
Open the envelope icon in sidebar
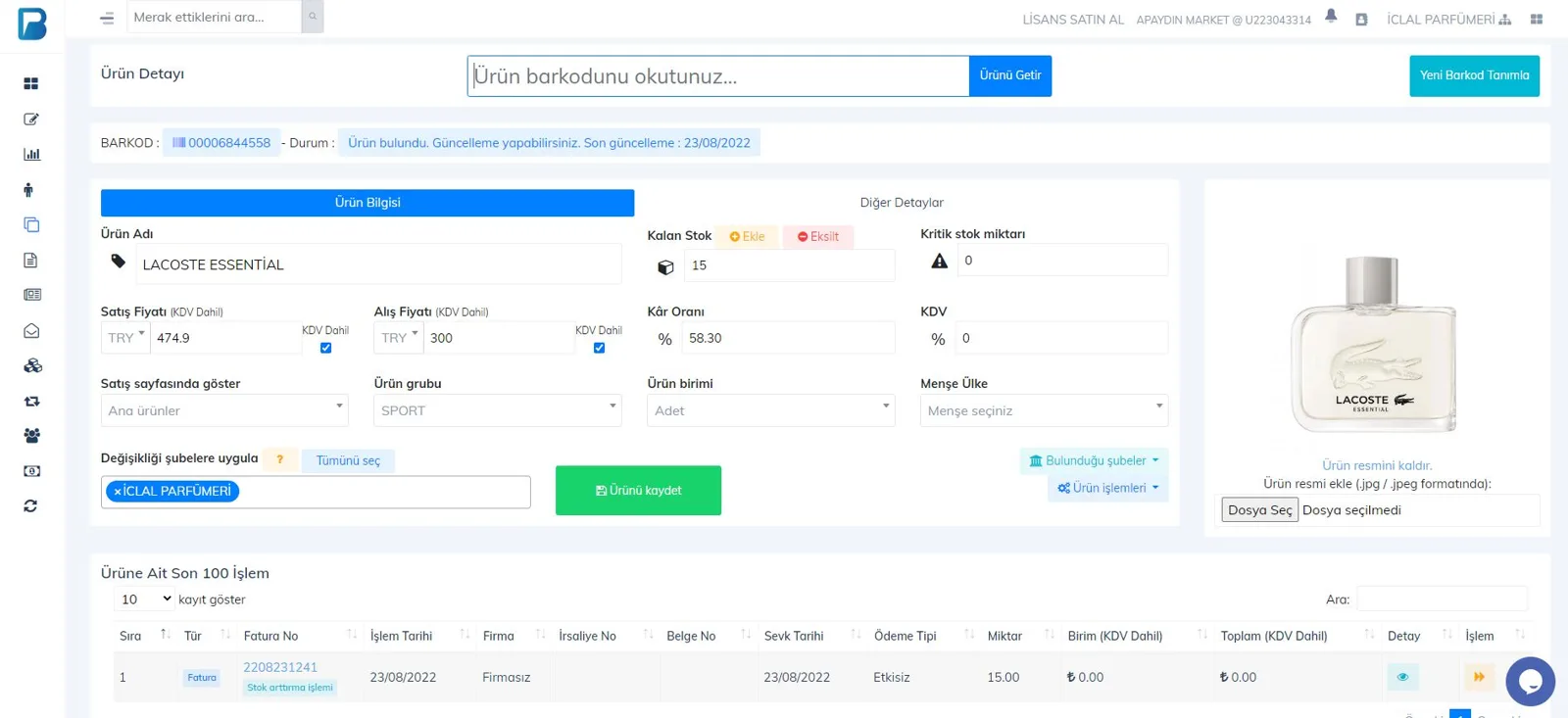pos(31,330)
